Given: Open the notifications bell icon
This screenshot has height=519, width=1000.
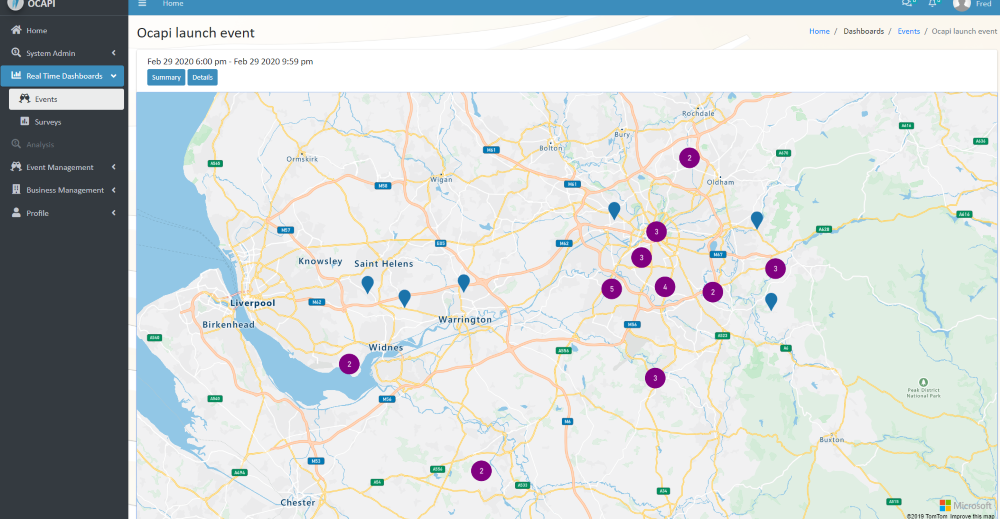Looking at the screenshot, I should coord(932,4).
